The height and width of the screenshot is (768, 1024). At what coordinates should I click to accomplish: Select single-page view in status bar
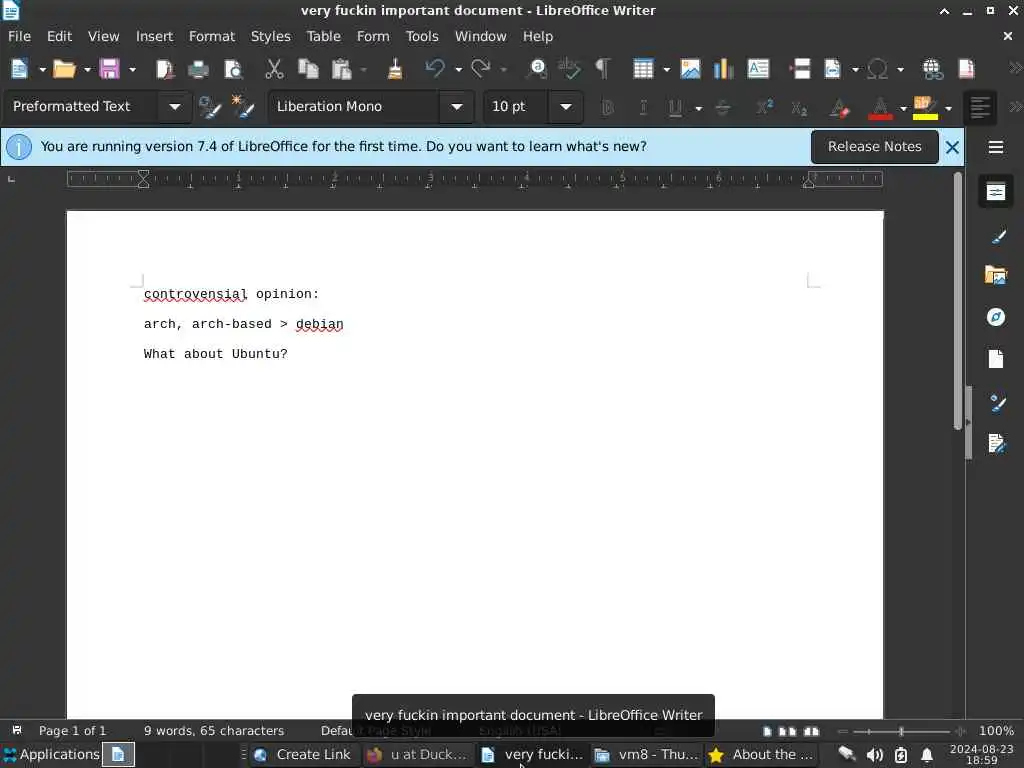tap(767, 731)
